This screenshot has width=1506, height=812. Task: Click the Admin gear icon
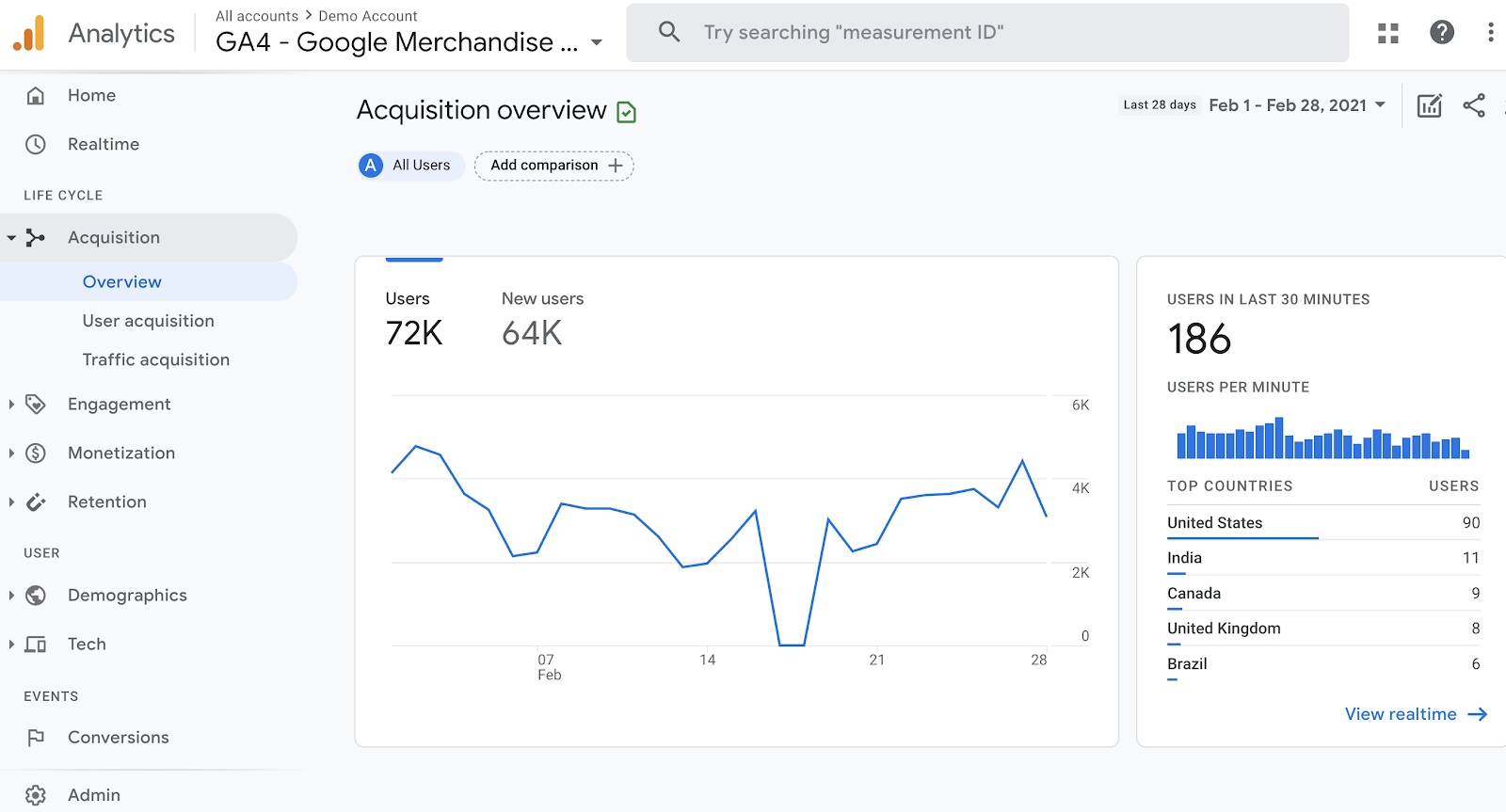[36, 795]
